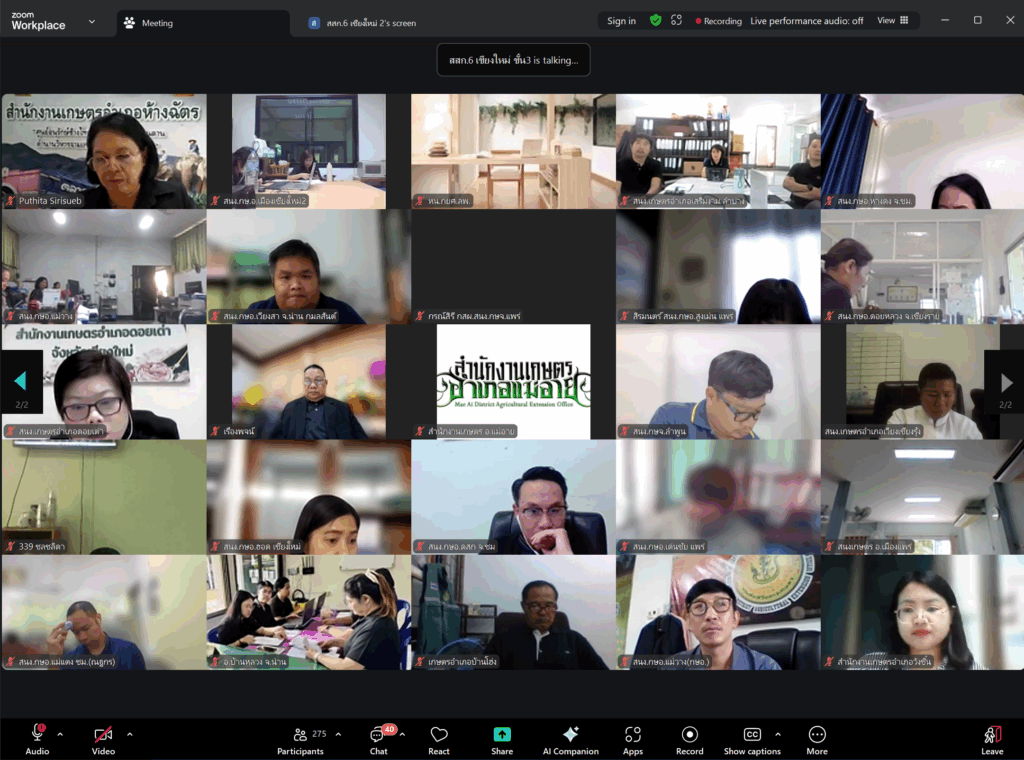Open AI Companion
1024x760 pixels.
(570, 735)
